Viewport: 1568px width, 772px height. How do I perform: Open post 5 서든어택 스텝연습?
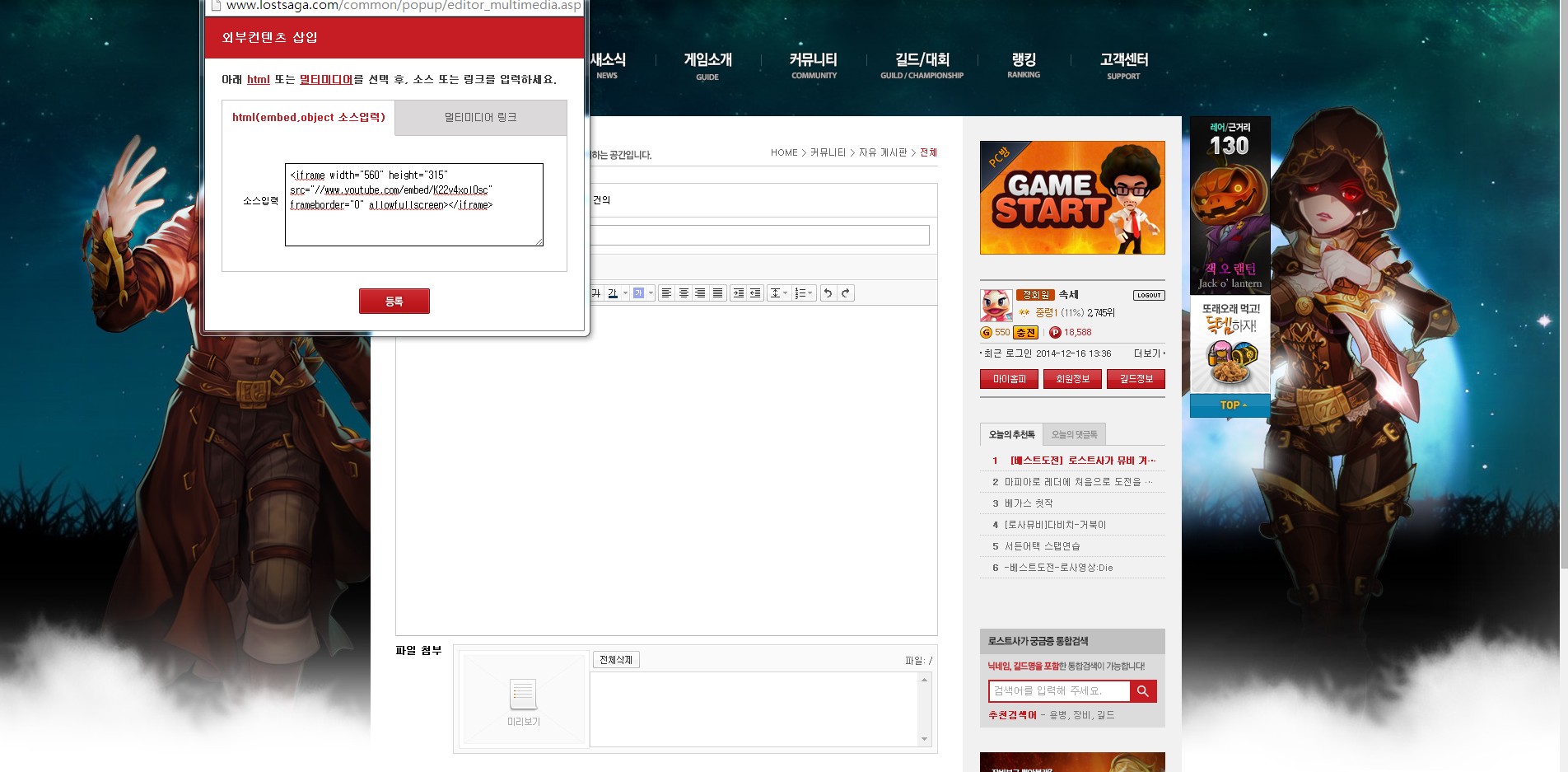1042,546
